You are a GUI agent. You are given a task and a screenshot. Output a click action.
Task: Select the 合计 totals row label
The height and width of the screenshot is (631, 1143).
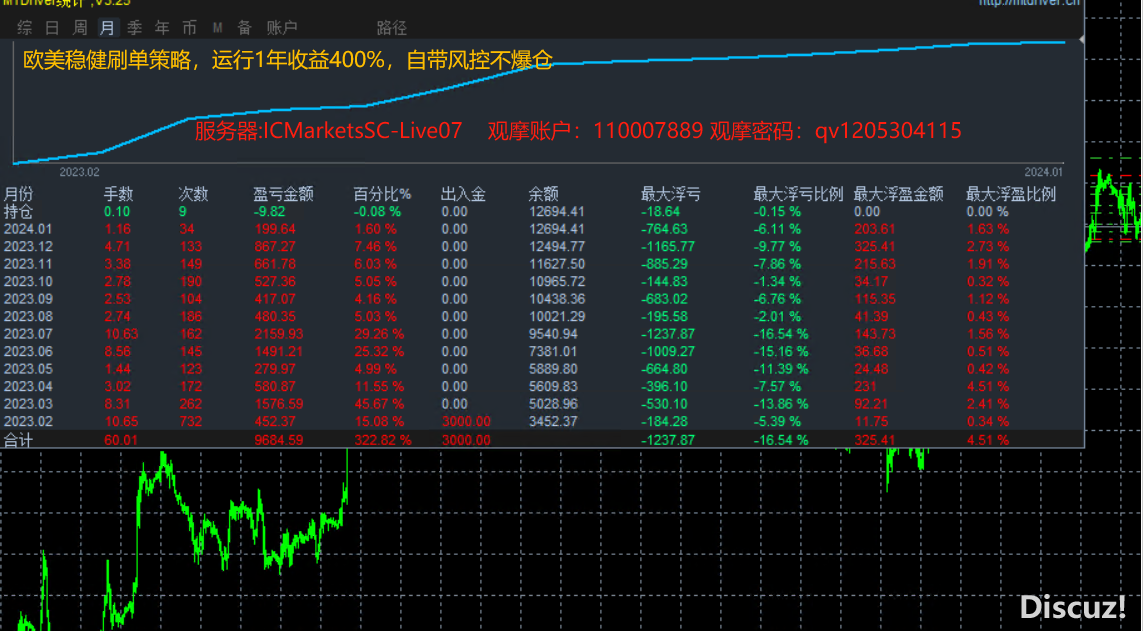pyautogui.click(x=18, y=440)
